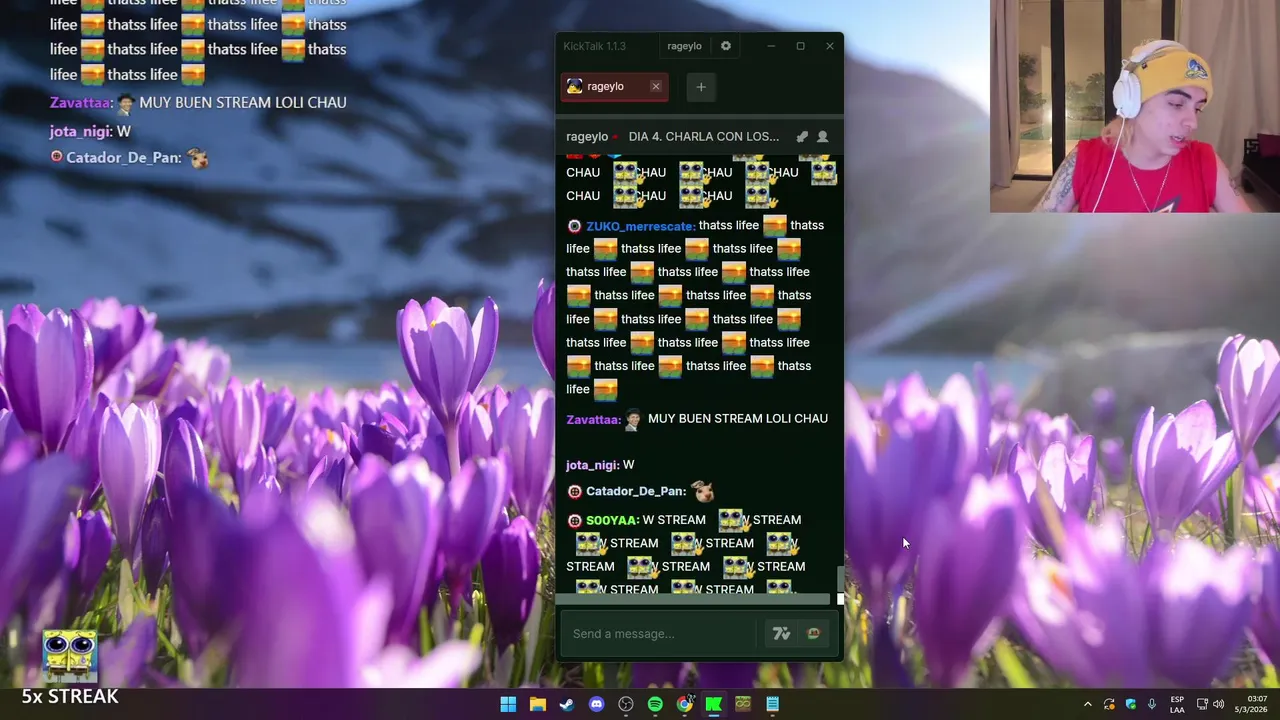1280x720 pixels.
Task: Open OBS Studio from taskbar
Action: [x=626, y=704]
